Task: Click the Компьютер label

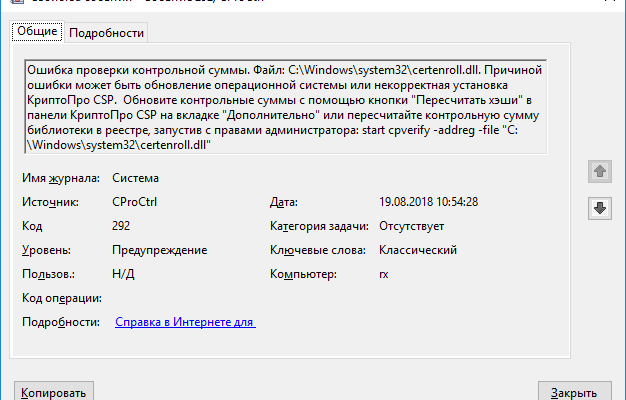Action: click(303, 274)
